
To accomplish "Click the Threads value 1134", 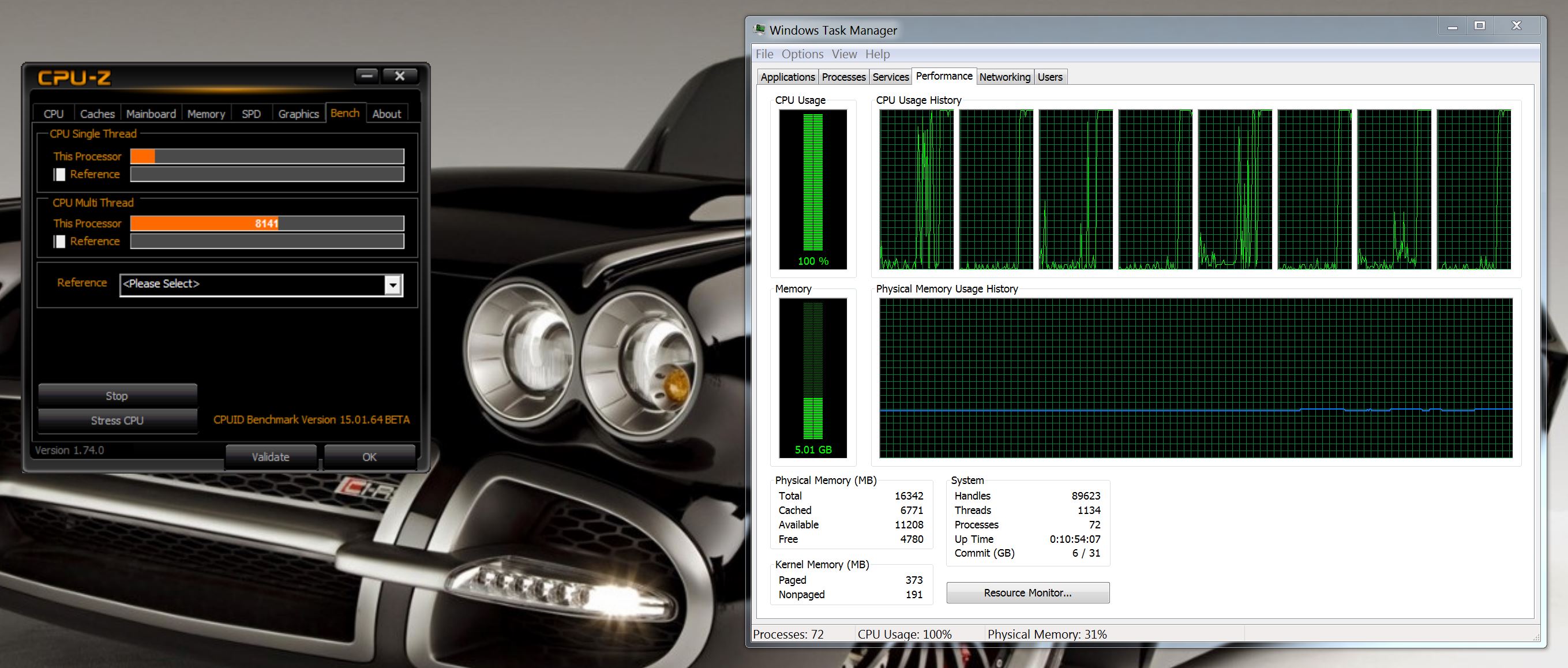I will tap(1089, 511).
